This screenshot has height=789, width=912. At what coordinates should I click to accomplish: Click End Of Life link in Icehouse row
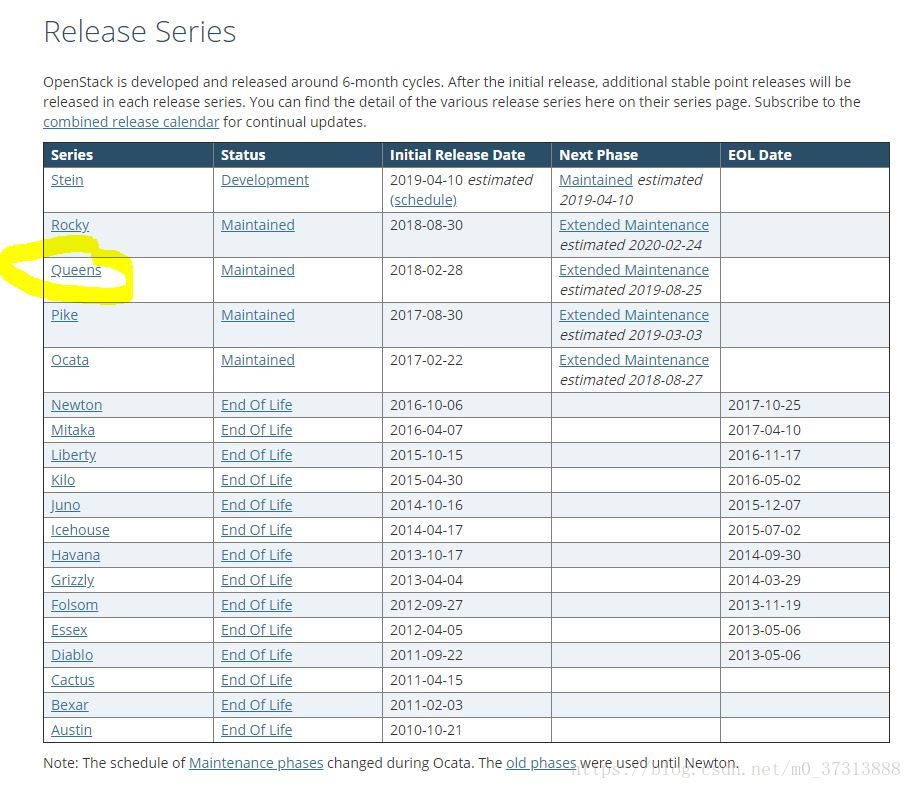[x=256, y=530]
